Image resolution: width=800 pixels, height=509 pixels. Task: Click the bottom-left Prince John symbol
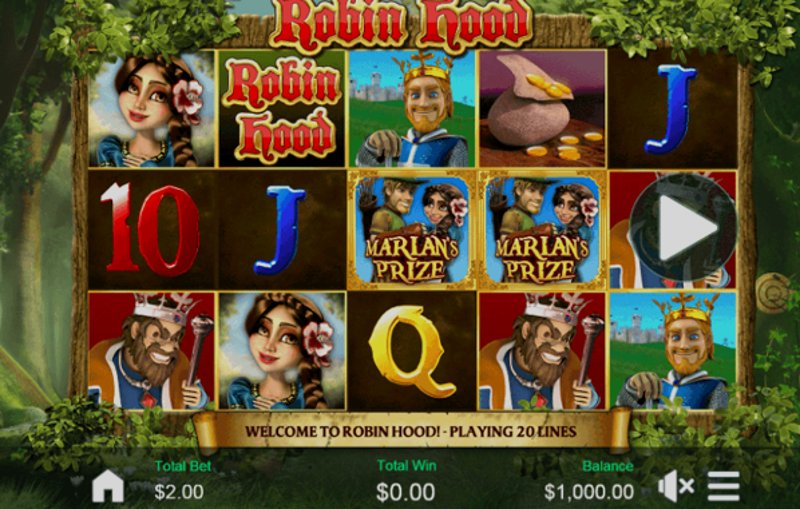click(x=152, y=350)
